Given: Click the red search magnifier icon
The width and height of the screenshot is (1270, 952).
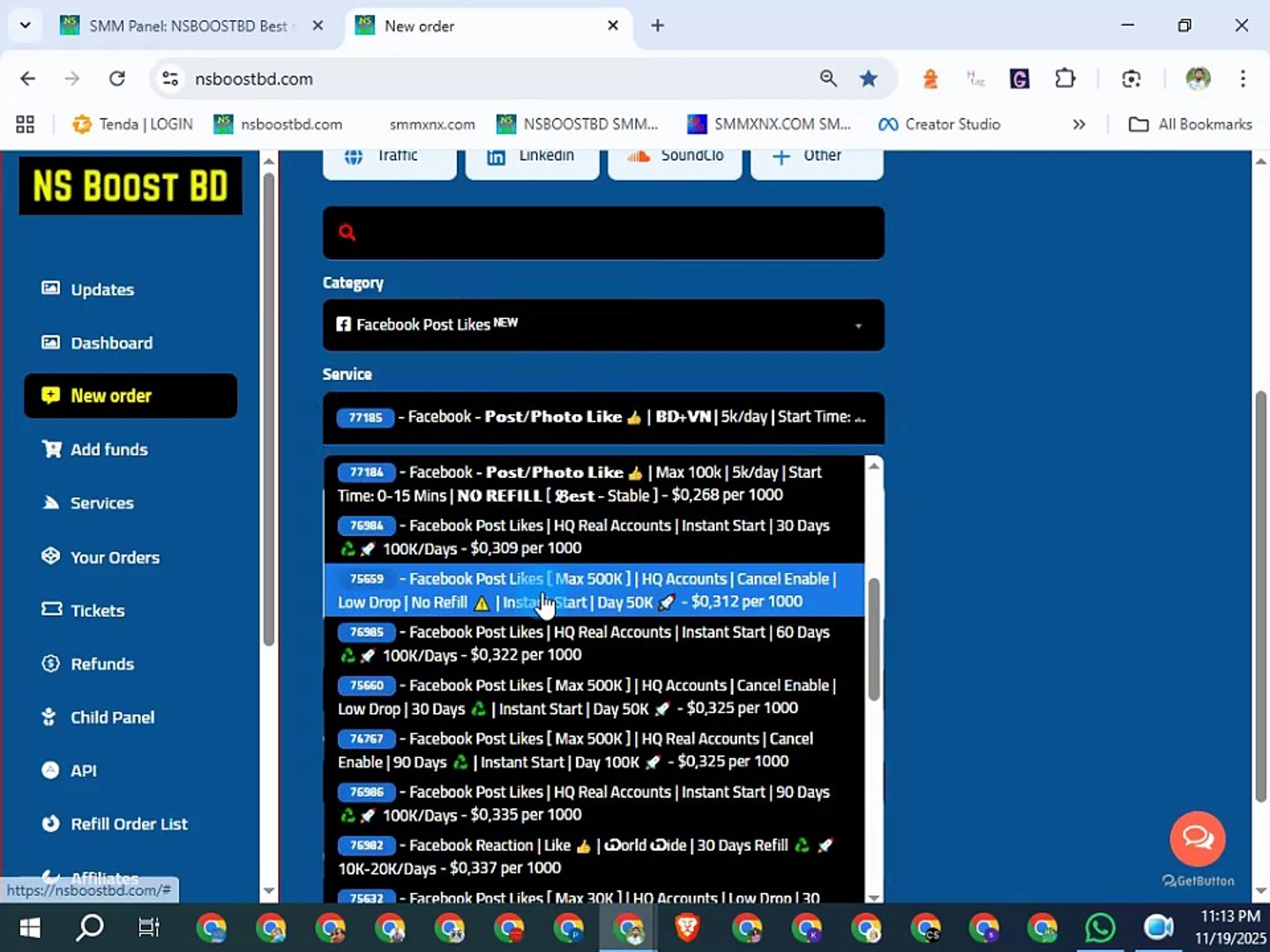Looking at the screenshot, I should [347, 233].
